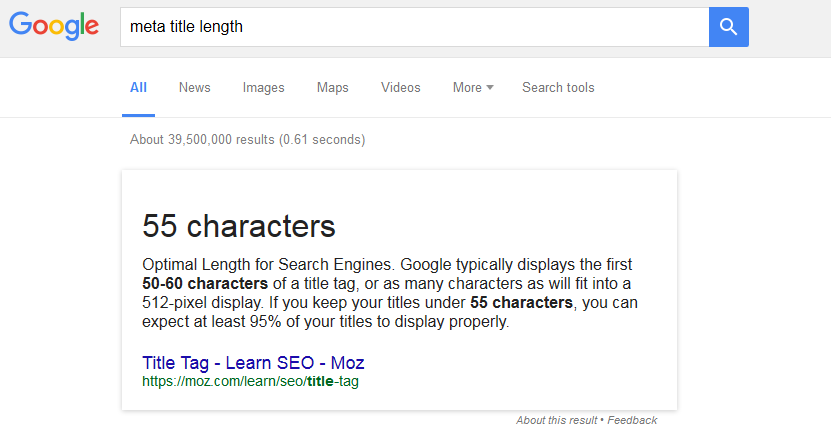831x442 pixels.
Task: Focus the search box containing meta title length
Action: pos(414,27)
